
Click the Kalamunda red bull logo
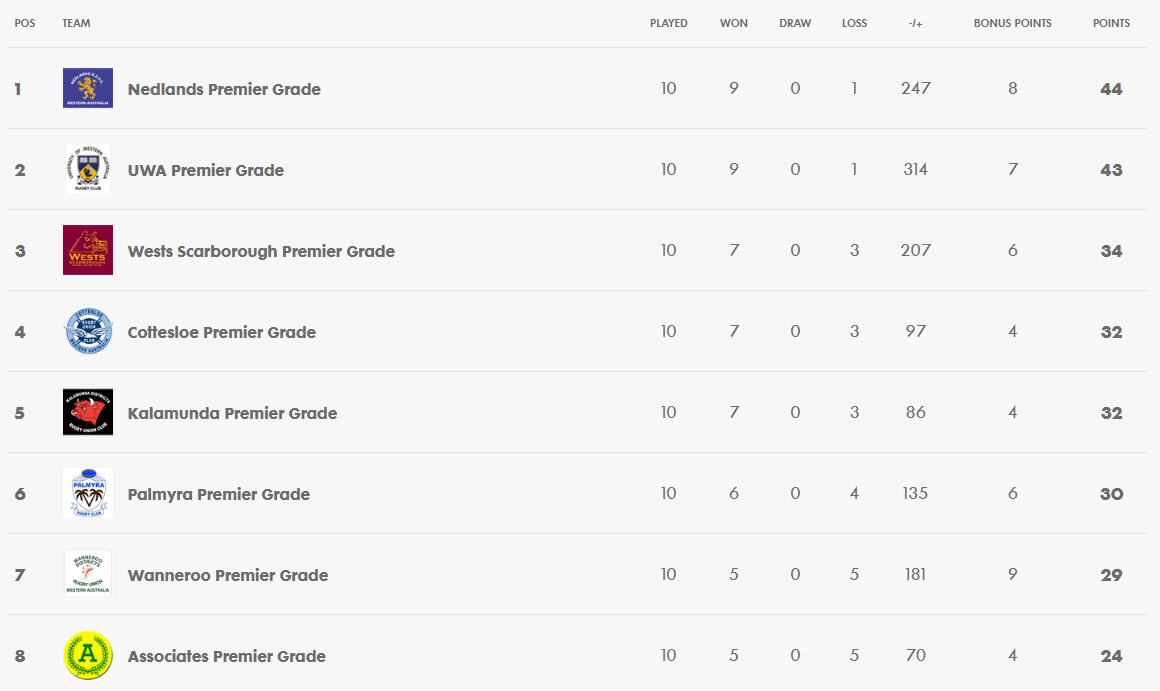(88, 412)
